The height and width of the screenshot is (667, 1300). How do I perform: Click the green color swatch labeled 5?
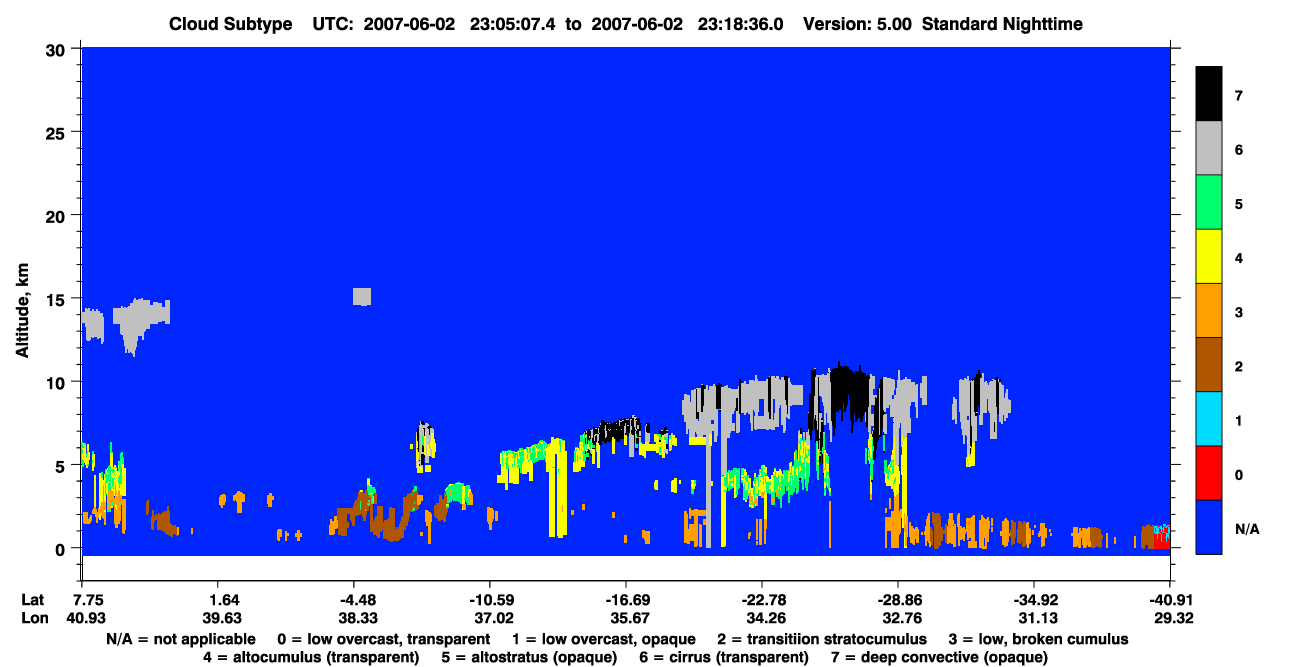point(1209,203)
